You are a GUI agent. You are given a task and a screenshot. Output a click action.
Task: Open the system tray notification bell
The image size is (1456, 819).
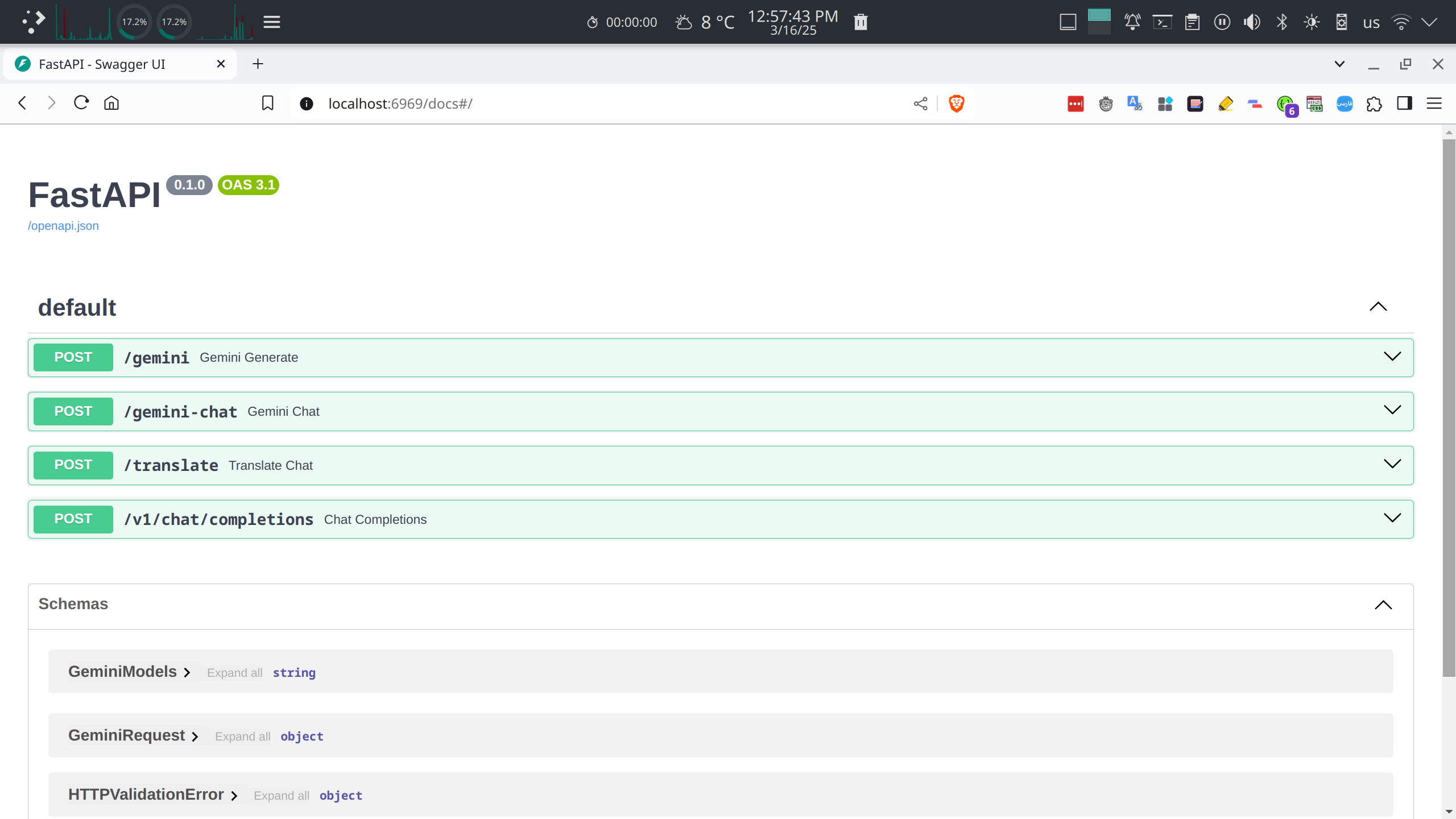(x=1132, y=22)
